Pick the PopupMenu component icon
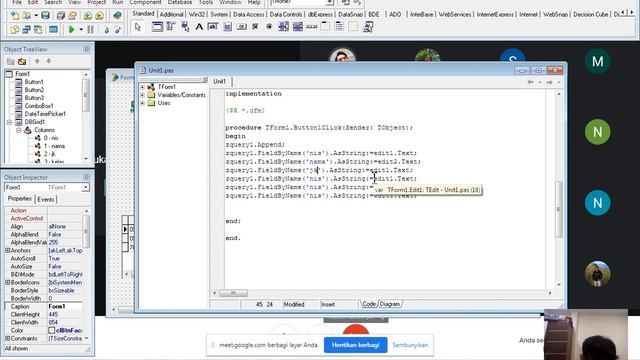640x360 pixels. coord(185,27)
